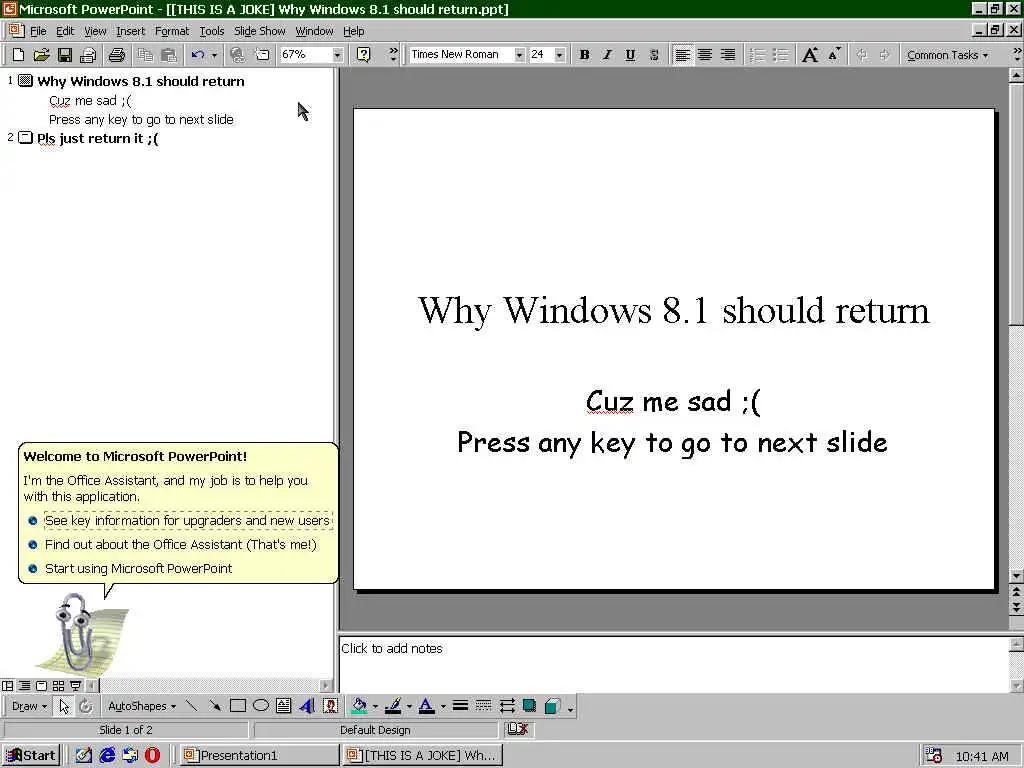Image resolution: width=1024 pixels, height=768 pixels.
Task: Apply the font color A swatch
Action: [x=426, y=706]
